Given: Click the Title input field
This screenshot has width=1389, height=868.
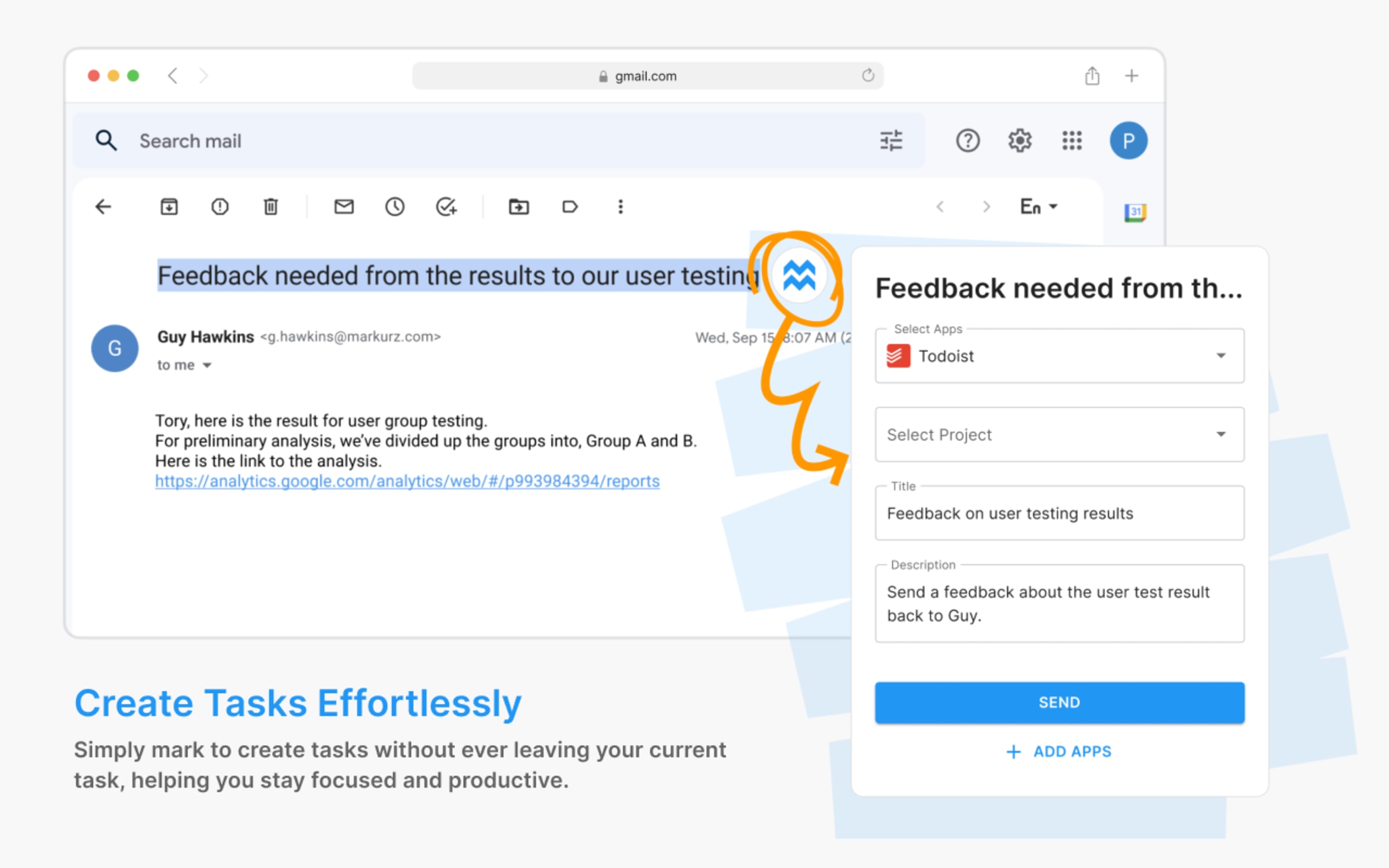Looking at the screenshot, I should (x=1058, y=512).
